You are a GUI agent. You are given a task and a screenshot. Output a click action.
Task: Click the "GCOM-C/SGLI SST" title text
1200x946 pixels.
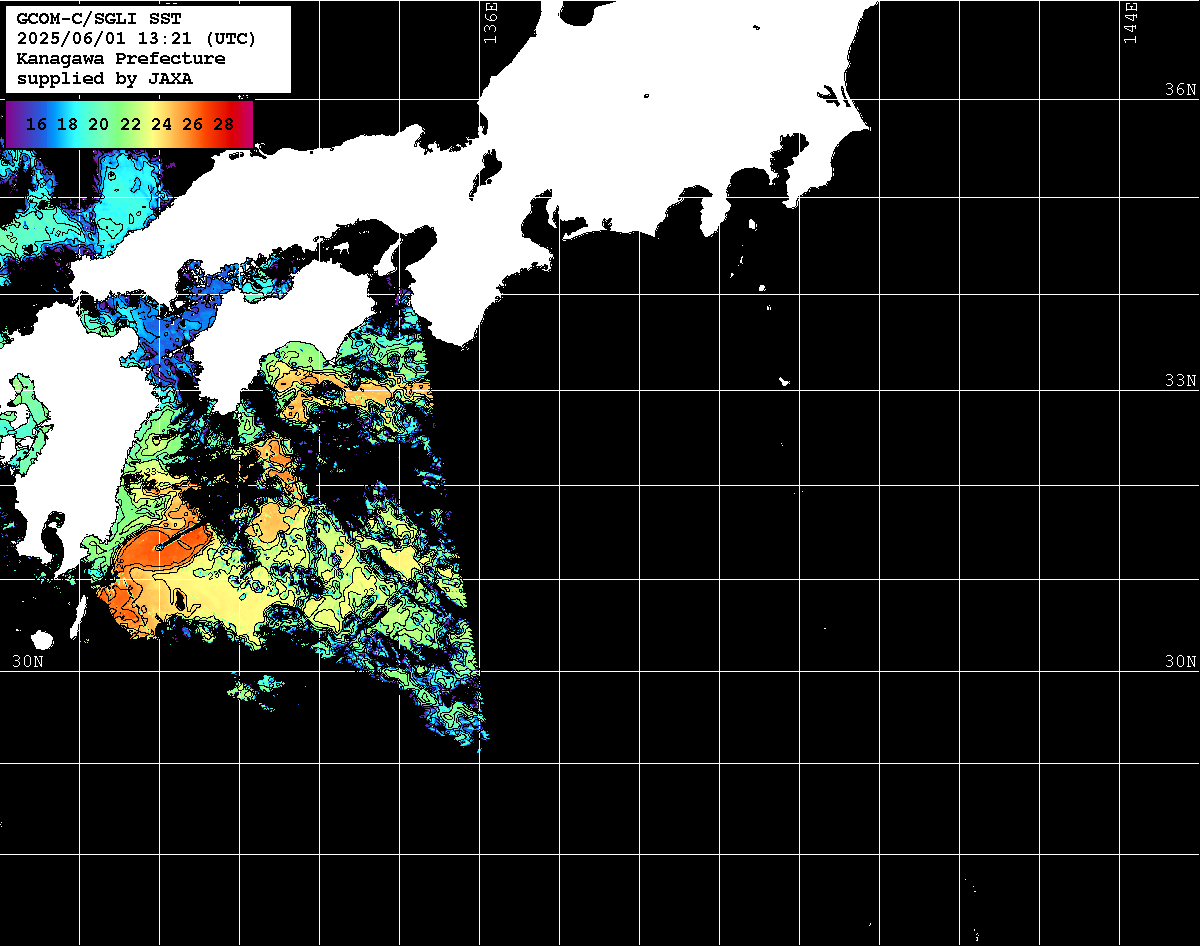98,19
